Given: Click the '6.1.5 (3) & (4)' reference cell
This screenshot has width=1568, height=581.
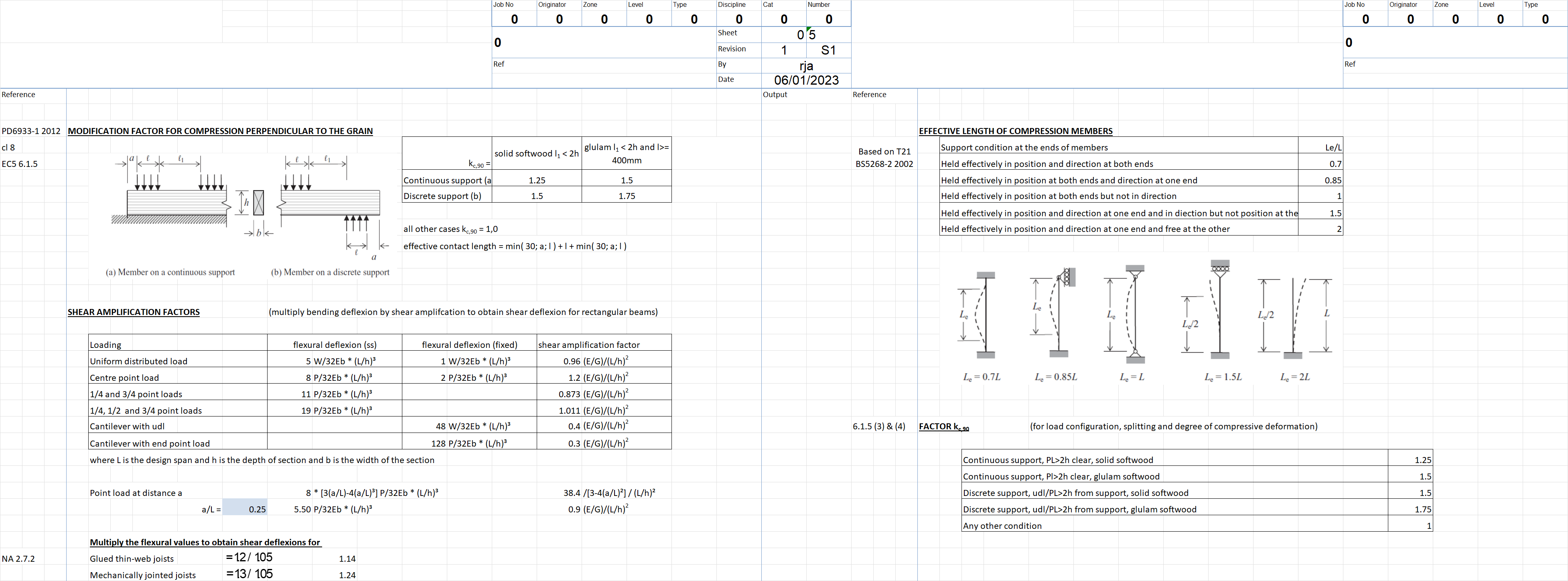Looking at the screenshot, I should click(x=878, y=426).
